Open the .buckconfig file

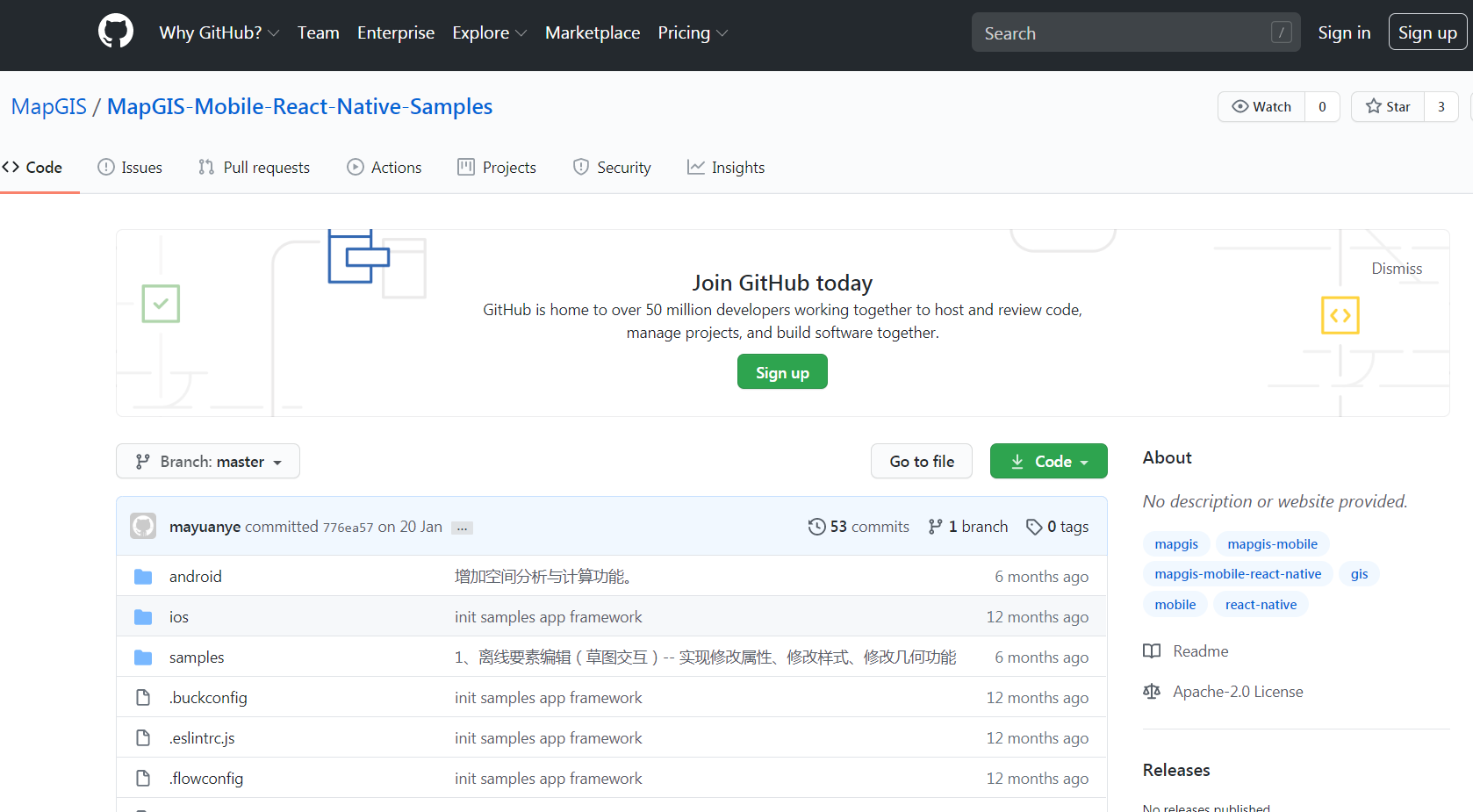pyautogui.click(x=208, y=698)
